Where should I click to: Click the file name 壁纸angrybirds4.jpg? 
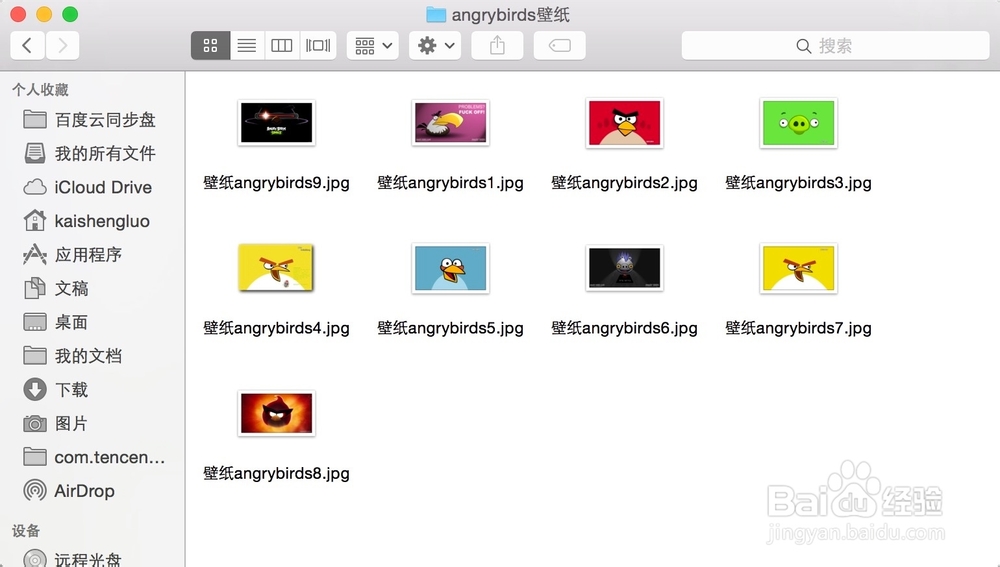pyautogui.click(x=276, y=328)
